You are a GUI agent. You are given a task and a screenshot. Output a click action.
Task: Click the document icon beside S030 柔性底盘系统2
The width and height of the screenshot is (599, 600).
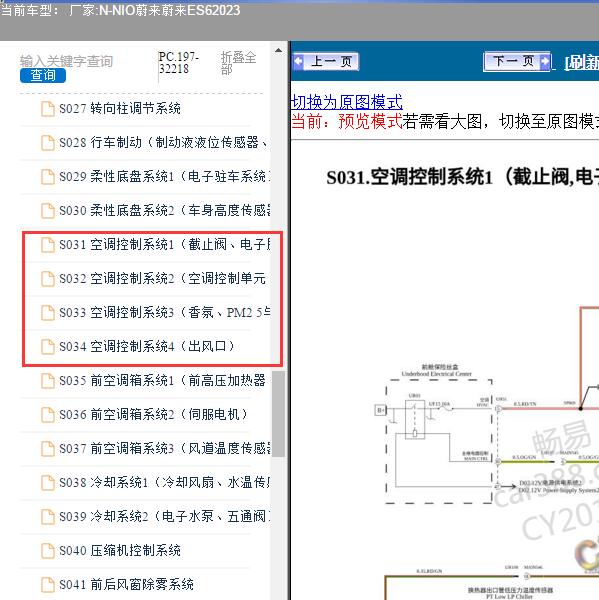[48, 210]
